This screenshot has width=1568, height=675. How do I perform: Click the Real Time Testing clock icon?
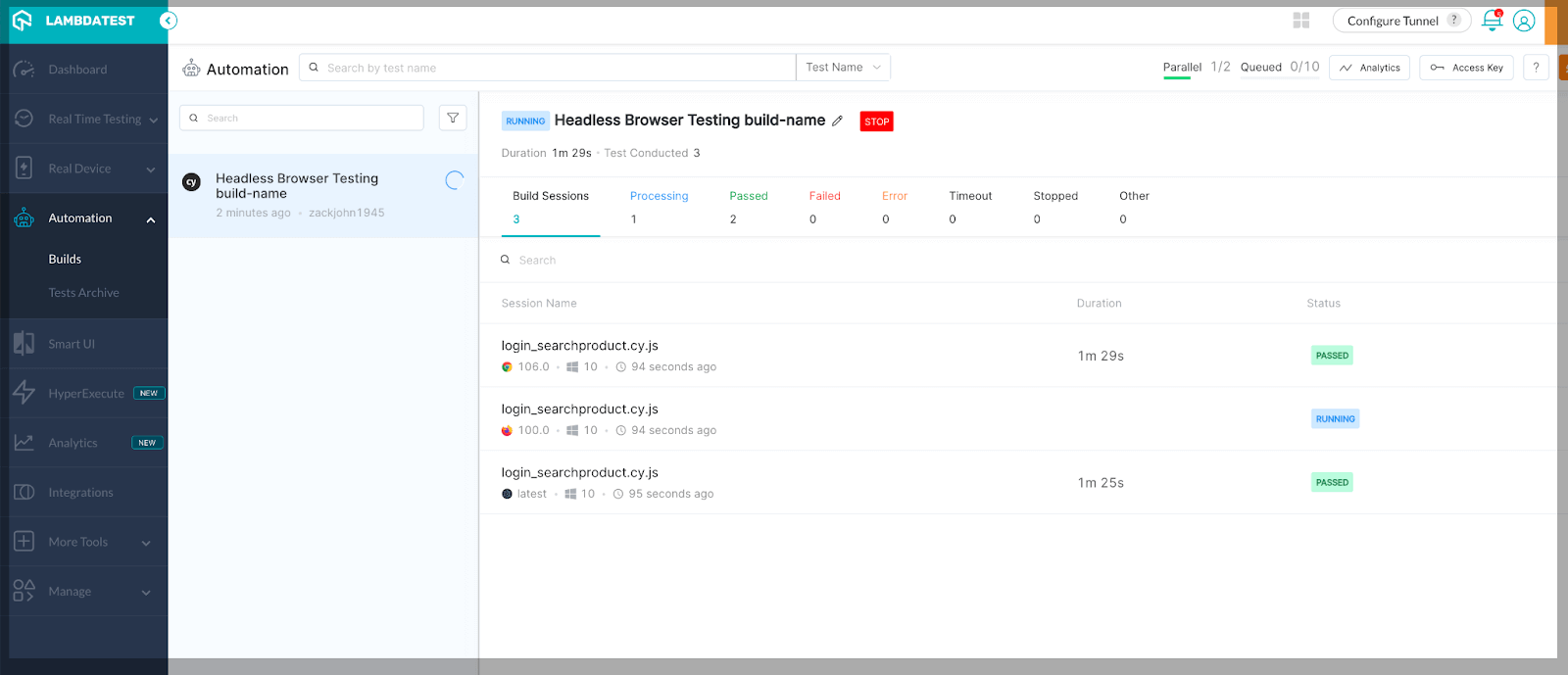click(24, 119)
